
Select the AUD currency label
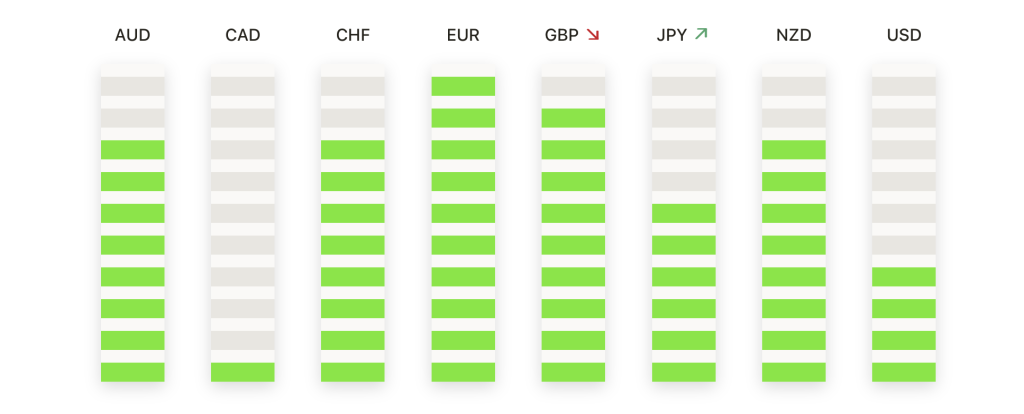(133, 35)
